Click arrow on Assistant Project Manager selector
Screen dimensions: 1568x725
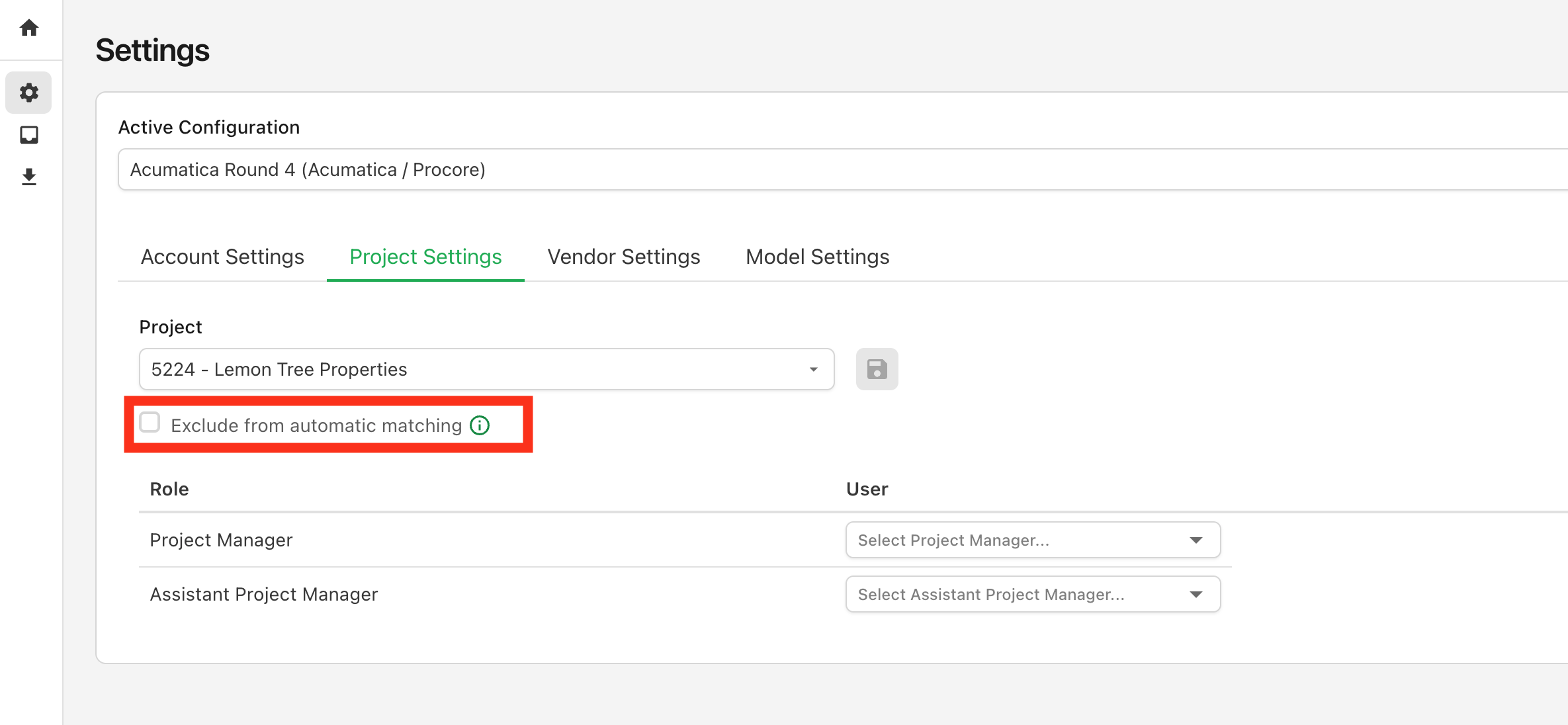1196,594
